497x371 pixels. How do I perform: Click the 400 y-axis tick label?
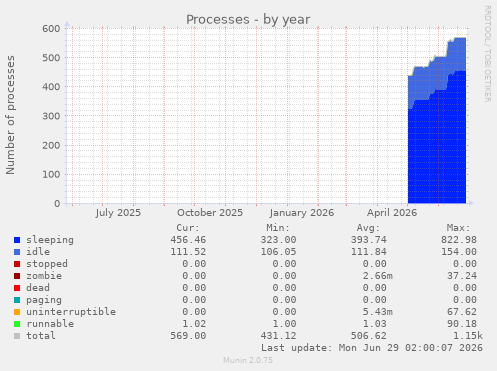[x=51, y=87]
